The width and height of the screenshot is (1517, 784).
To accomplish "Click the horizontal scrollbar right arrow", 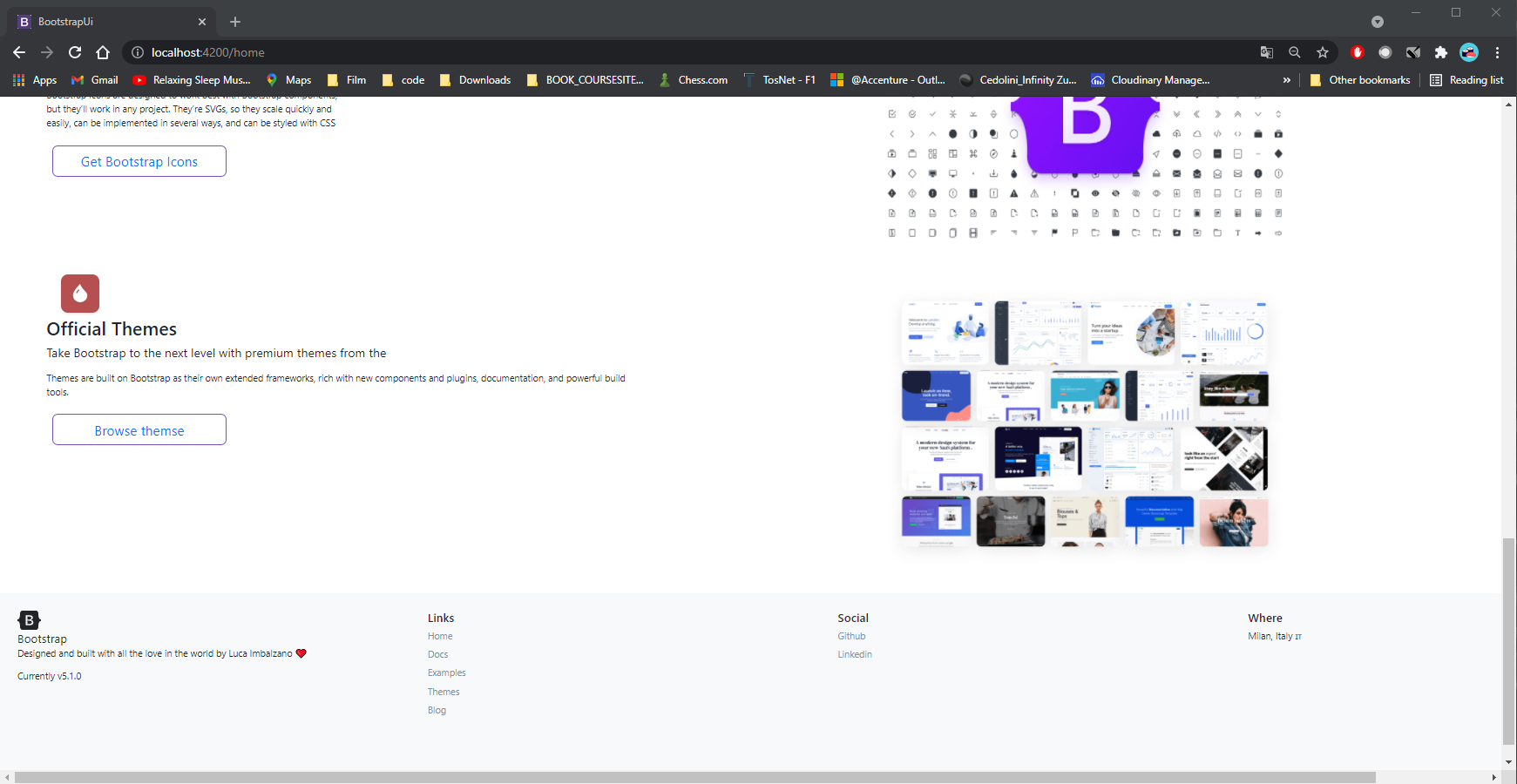I will click(x=1494, y=777).
